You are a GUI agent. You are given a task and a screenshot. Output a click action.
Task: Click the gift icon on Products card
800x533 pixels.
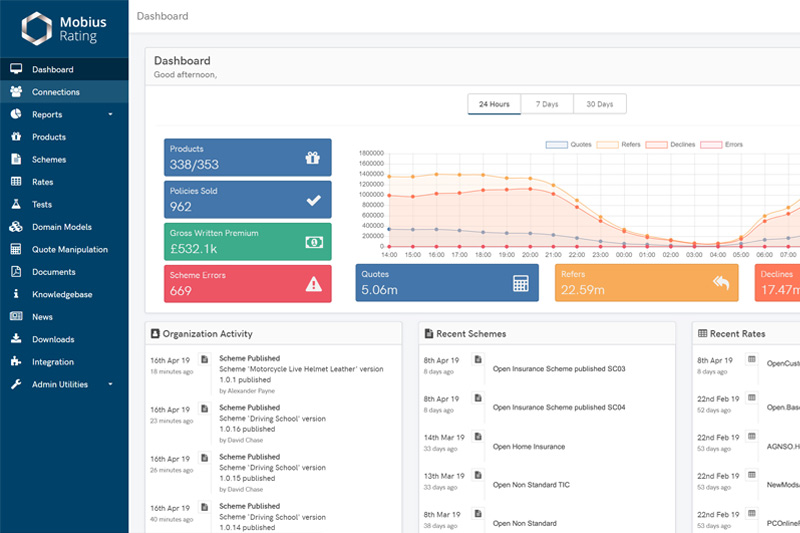tap(313, 157)
